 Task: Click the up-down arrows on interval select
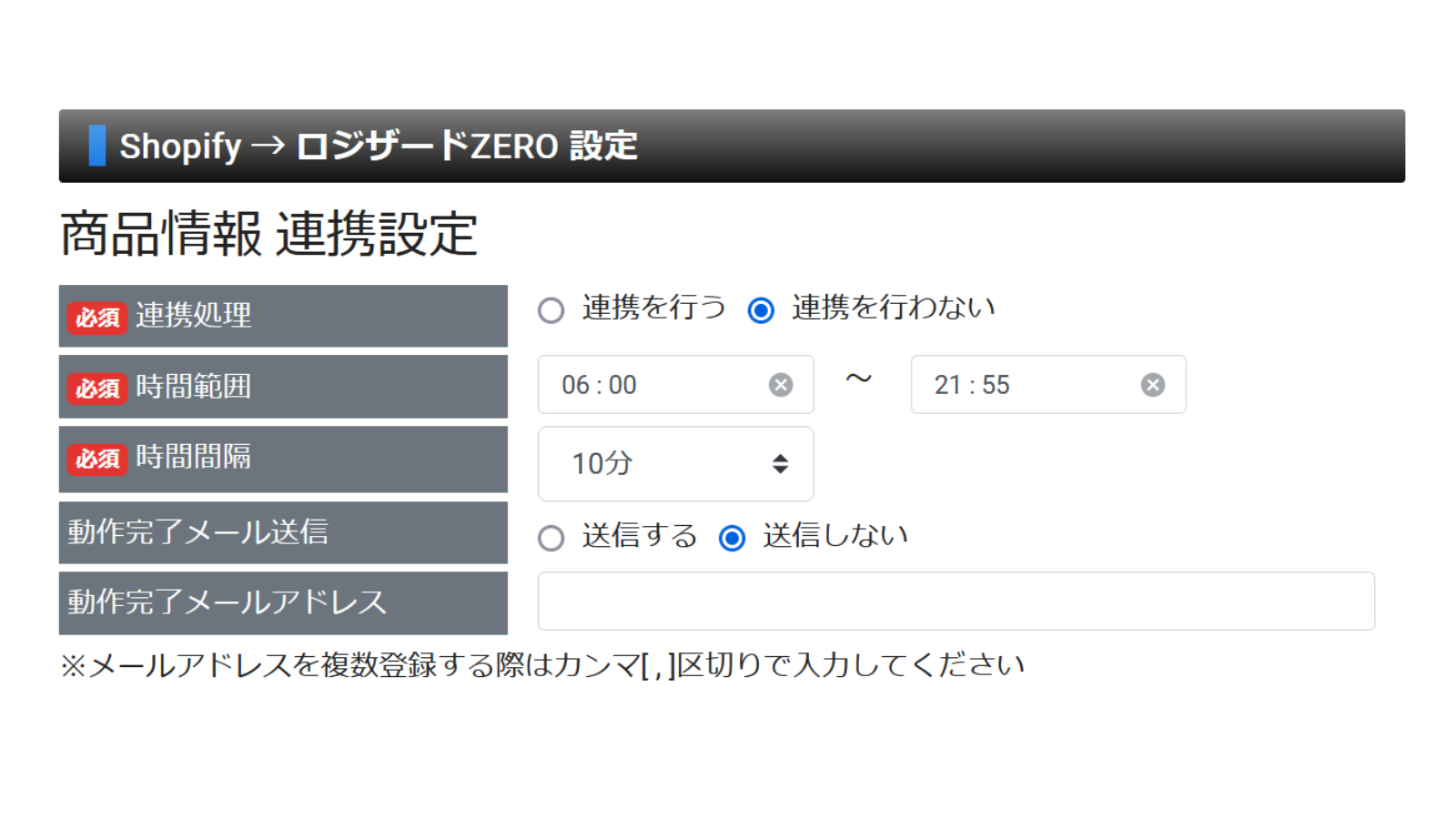tap(780, 463)
